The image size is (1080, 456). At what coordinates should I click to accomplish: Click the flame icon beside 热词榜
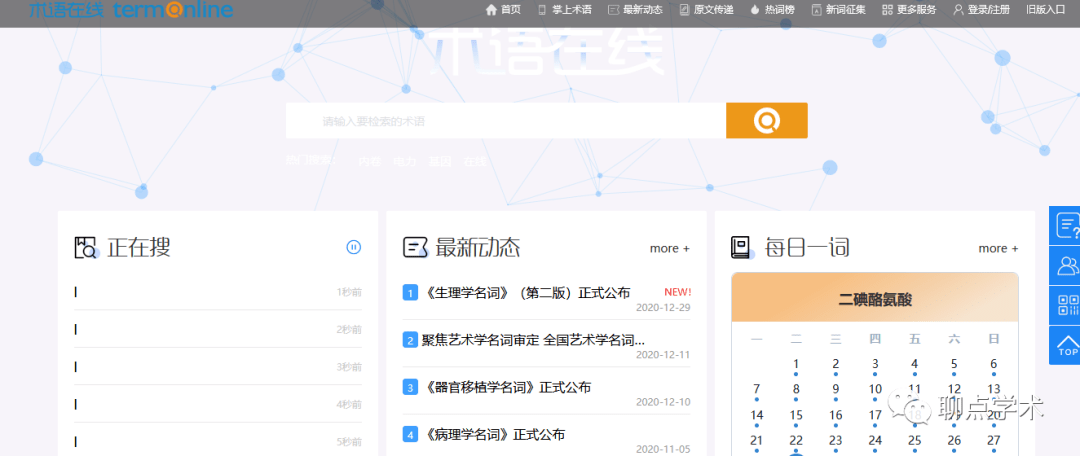(x=755, y=10)
